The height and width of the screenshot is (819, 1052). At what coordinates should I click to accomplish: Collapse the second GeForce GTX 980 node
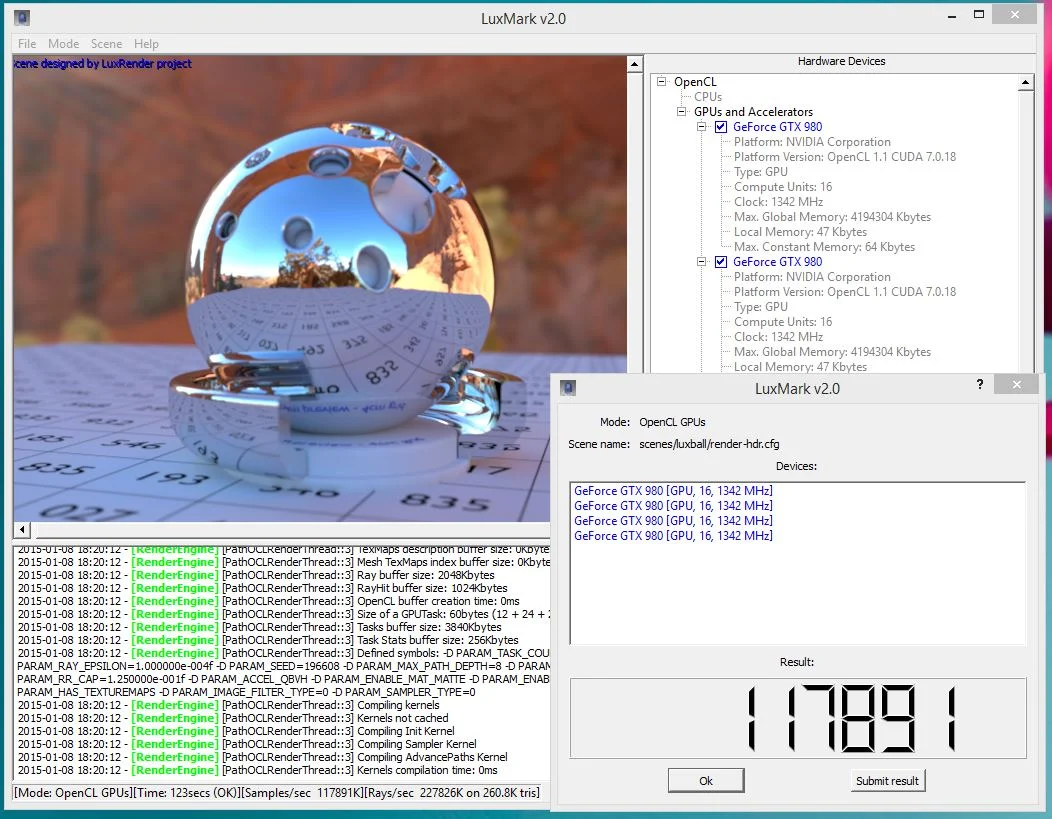pyautogui.click(x=702, y=262)
